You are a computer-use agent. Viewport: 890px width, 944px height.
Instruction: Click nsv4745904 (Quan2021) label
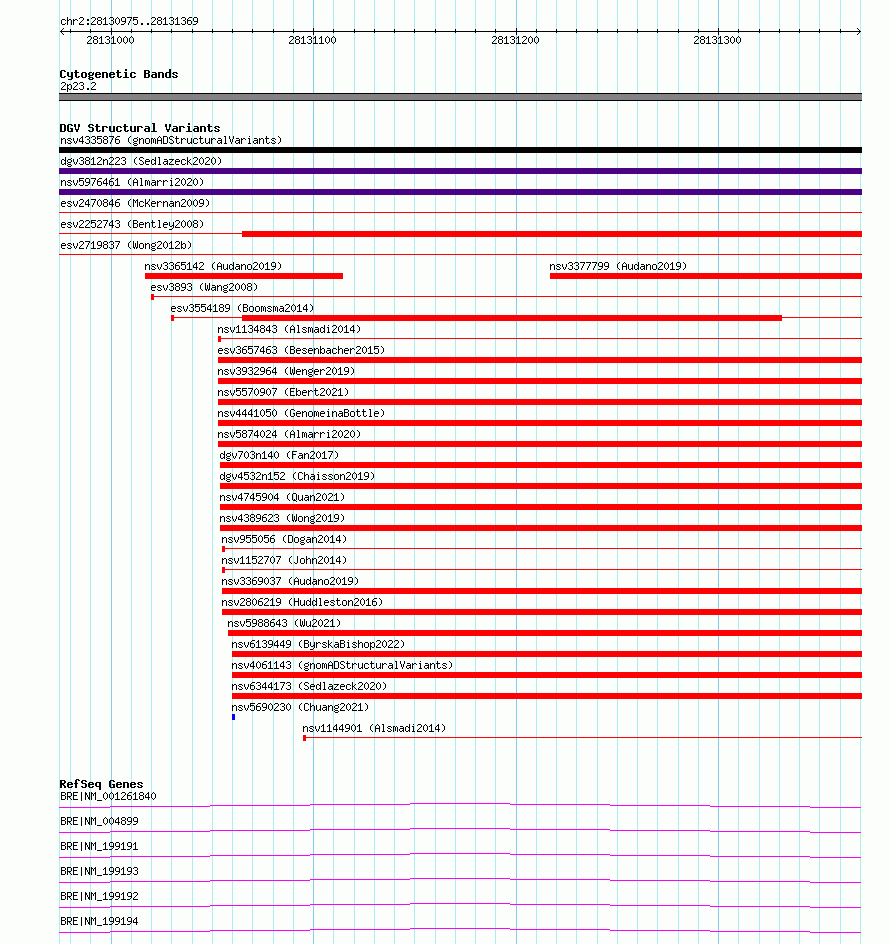click(282, 497)
